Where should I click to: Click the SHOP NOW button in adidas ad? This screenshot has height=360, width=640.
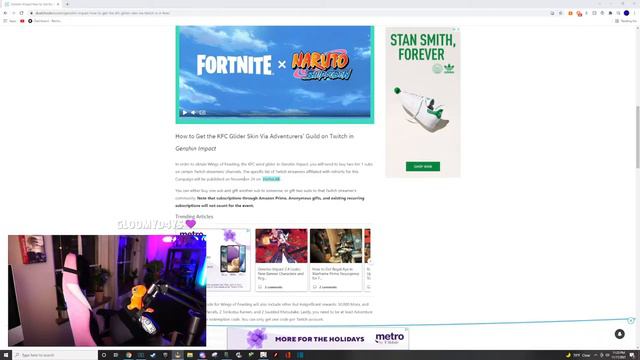[422, 167]
